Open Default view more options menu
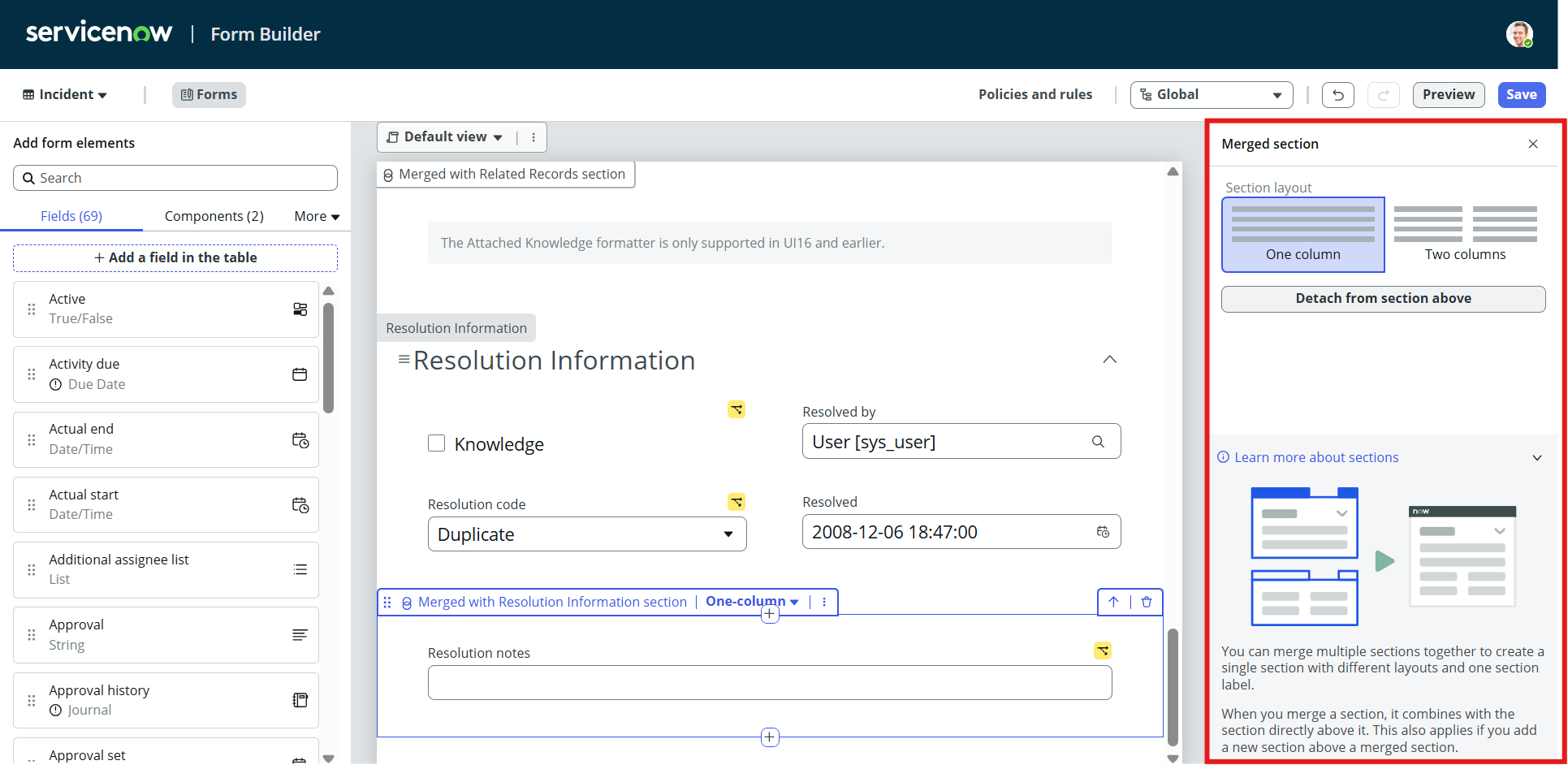 pos(533,137)
